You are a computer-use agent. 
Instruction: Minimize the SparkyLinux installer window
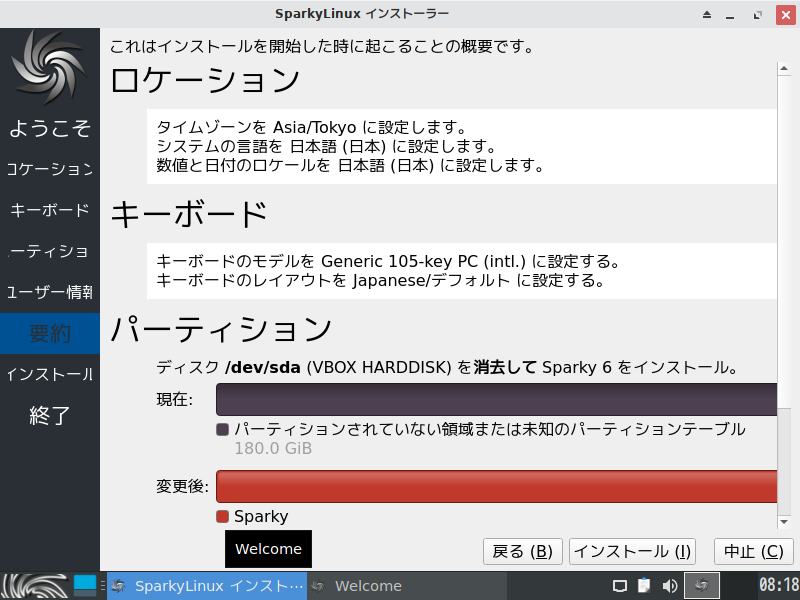tap(730, 15)
